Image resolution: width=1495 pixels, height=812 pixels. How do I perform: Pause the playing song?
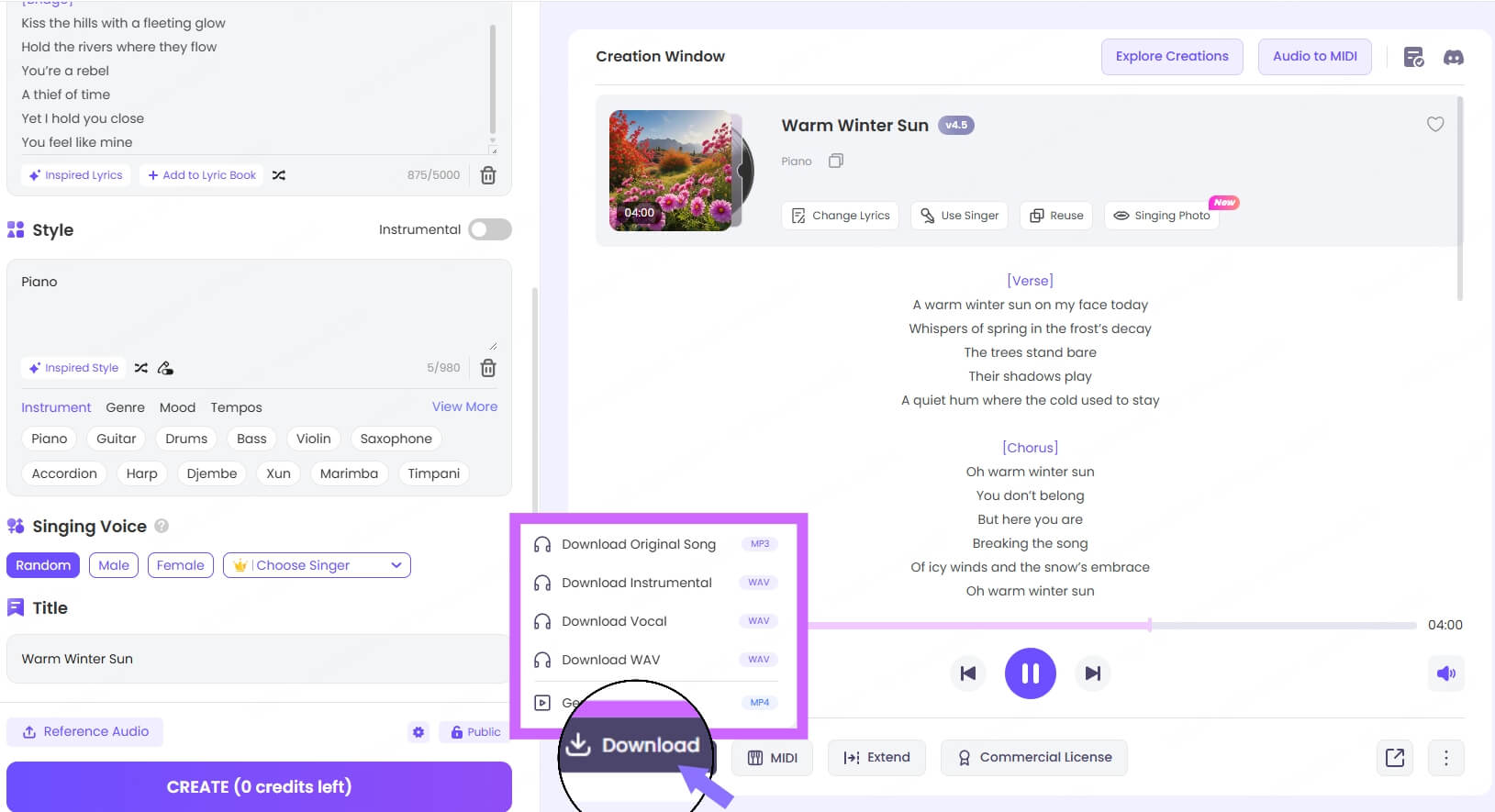point(1031,673)
